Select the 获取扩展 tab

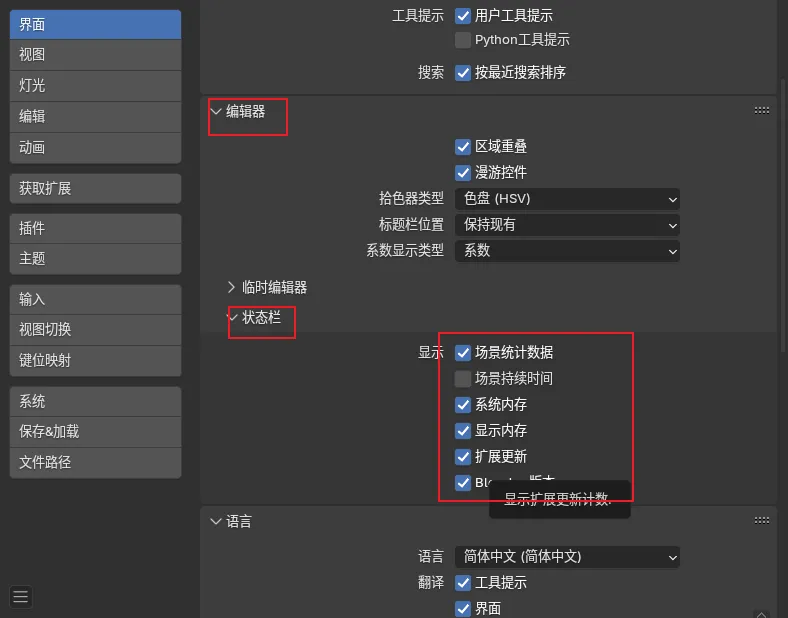click(95, 188)
